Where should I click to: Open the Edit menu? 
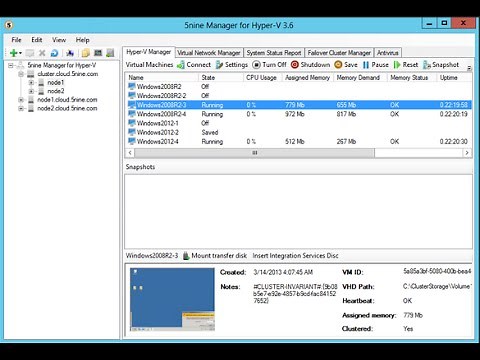click(x=37, y=40)
